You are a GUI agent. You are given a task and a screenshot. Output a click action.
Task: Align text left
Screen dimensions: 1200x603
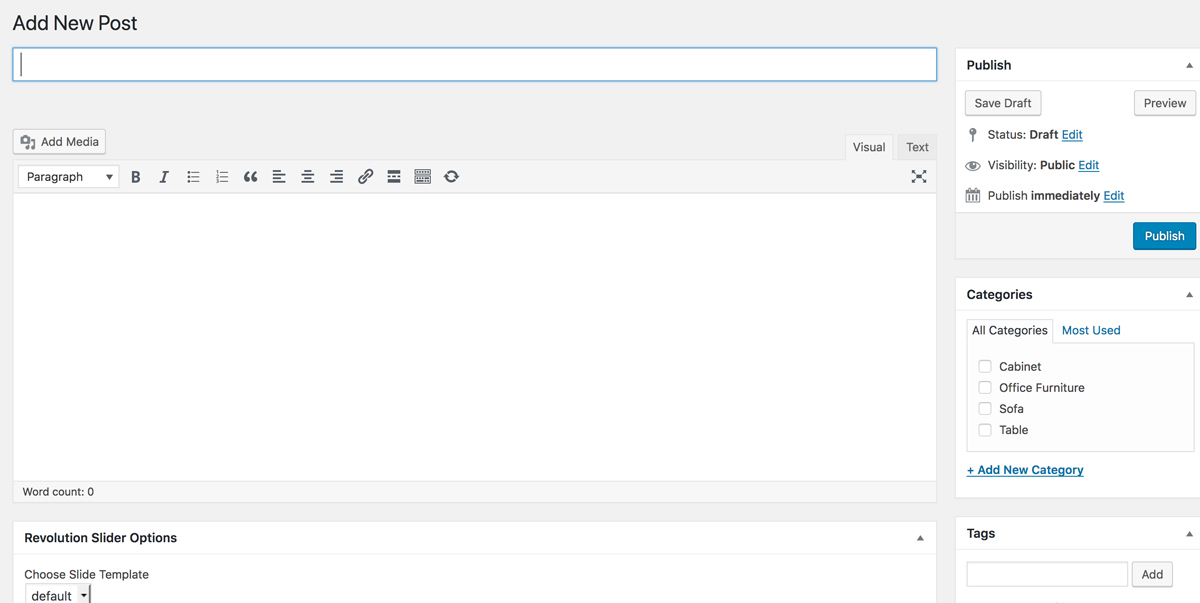click(279, 177)
